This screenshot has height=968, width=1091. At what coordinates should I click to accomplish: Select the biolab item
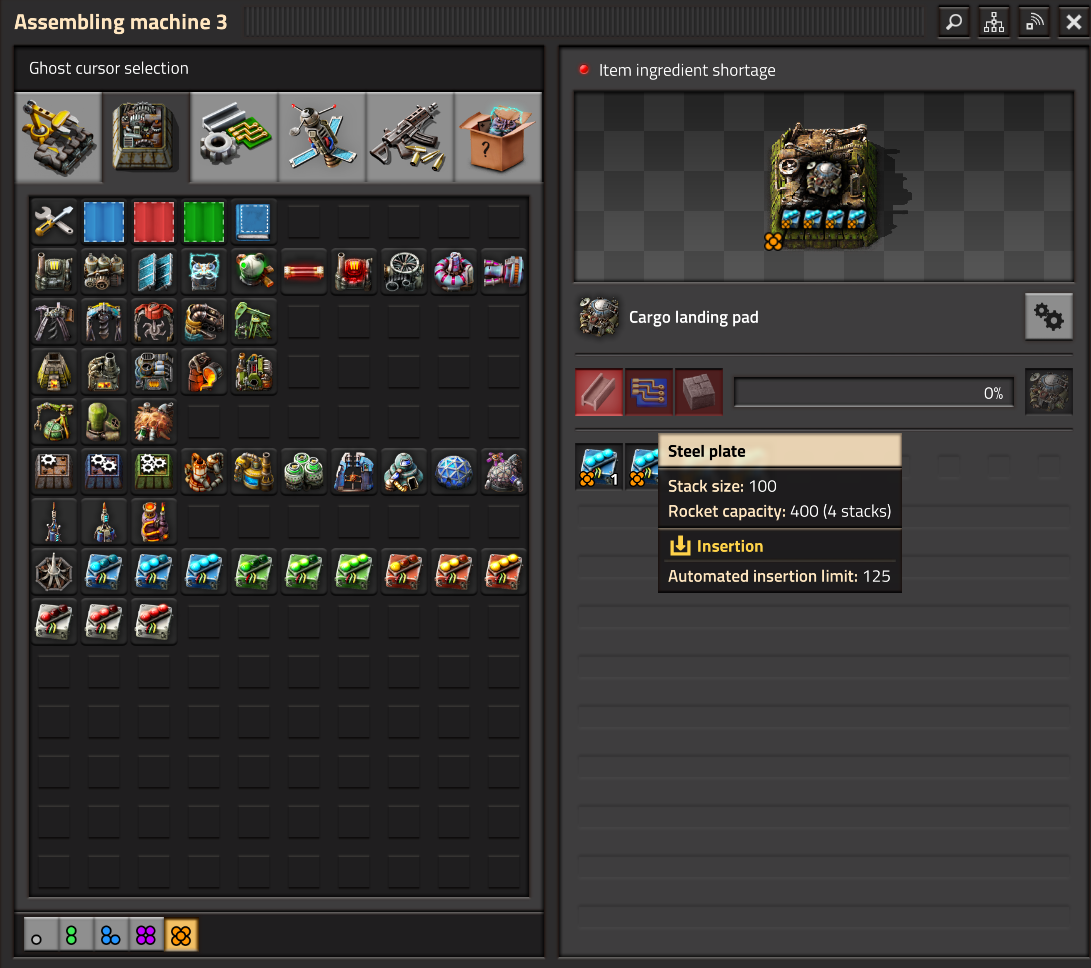pos(504,472)
